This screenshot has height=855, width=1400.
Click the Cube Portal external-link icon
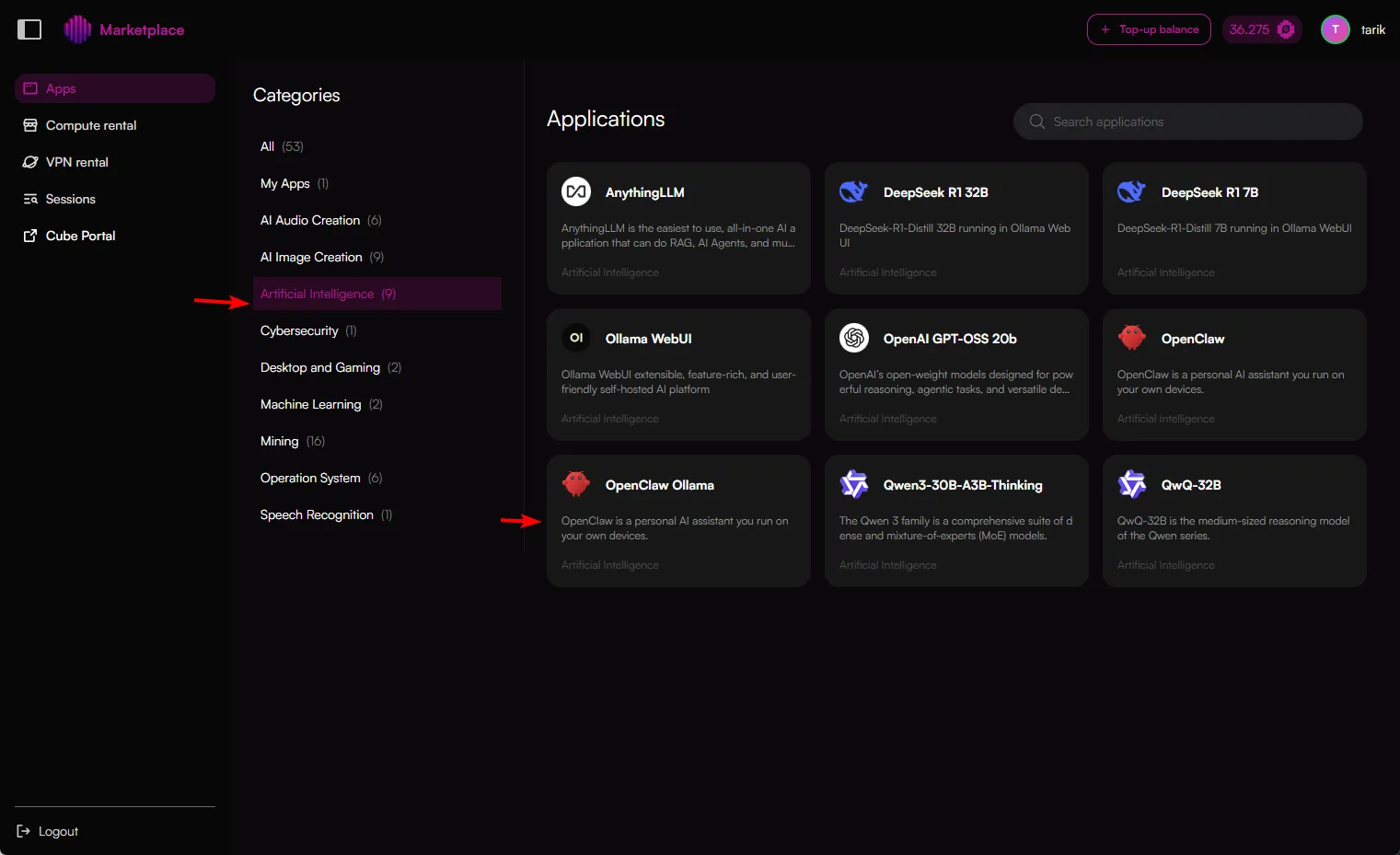click(30, 236)
